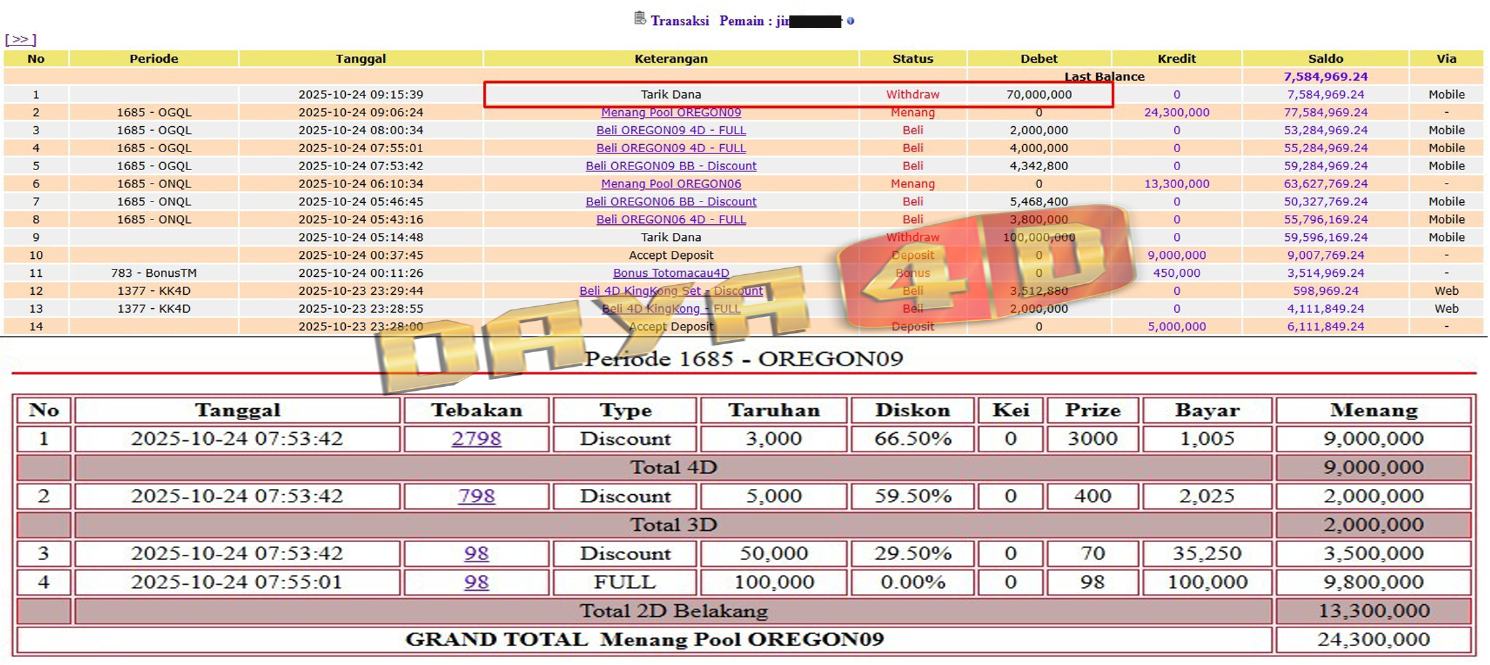
Task: Click the Tarik Dana row with 70,000,000 debet
Action: pos(671,95)
